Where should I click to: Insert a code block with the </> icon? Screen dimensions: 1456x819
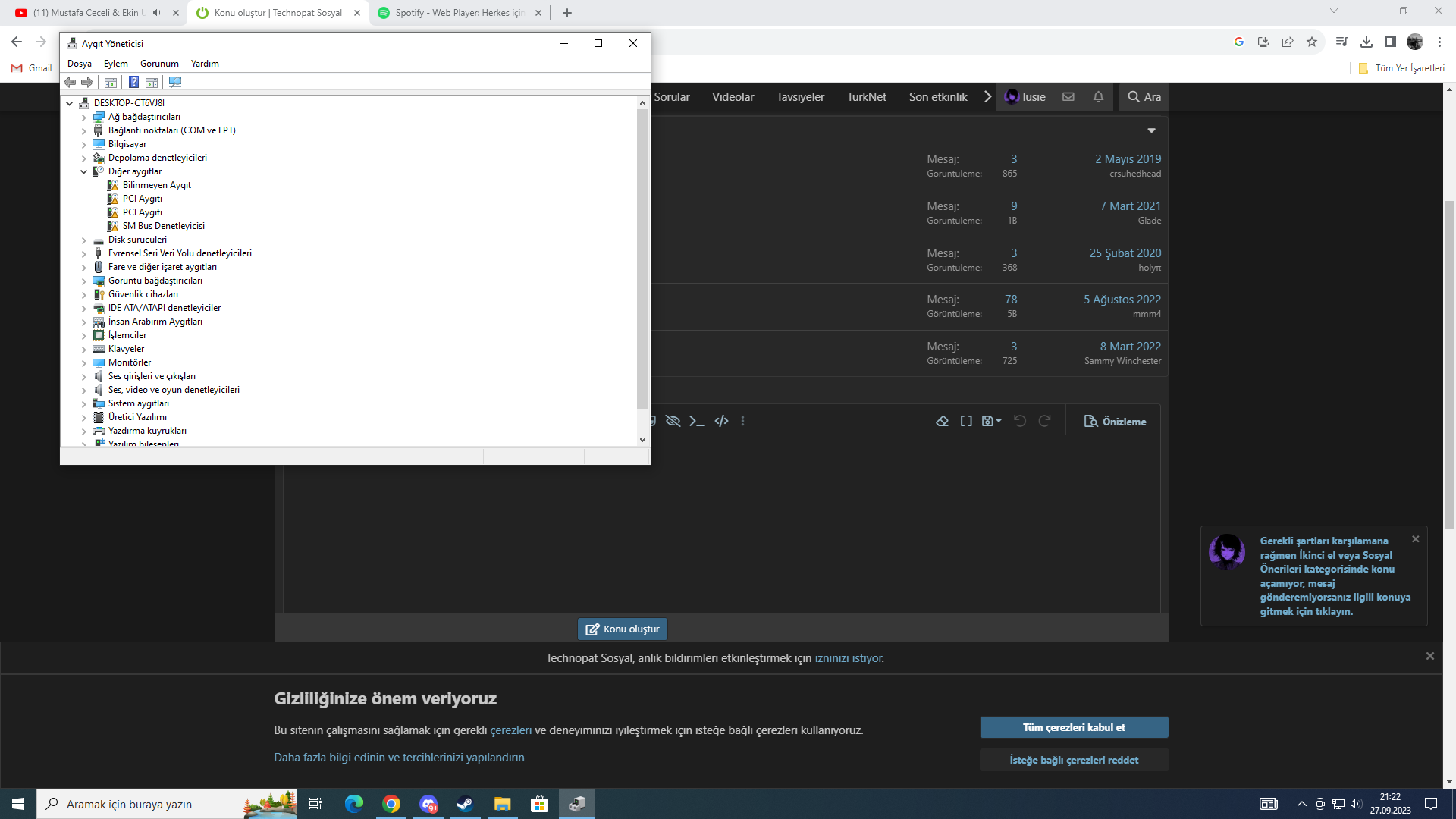click(x=721, y=421)
